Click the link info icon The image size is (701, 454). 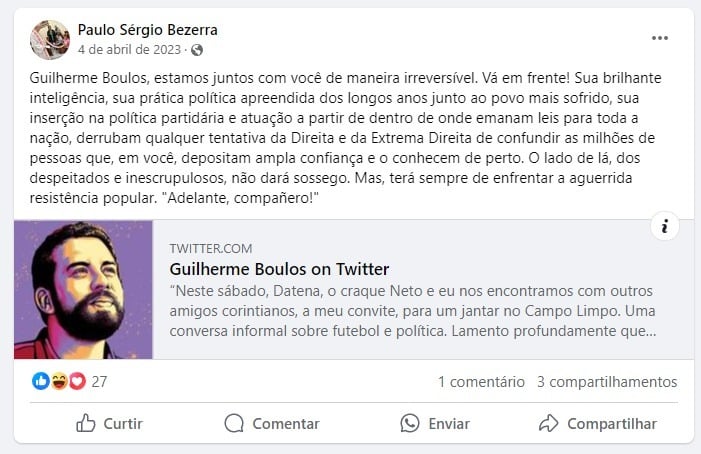pyautogui.click(x=665, y=227)
